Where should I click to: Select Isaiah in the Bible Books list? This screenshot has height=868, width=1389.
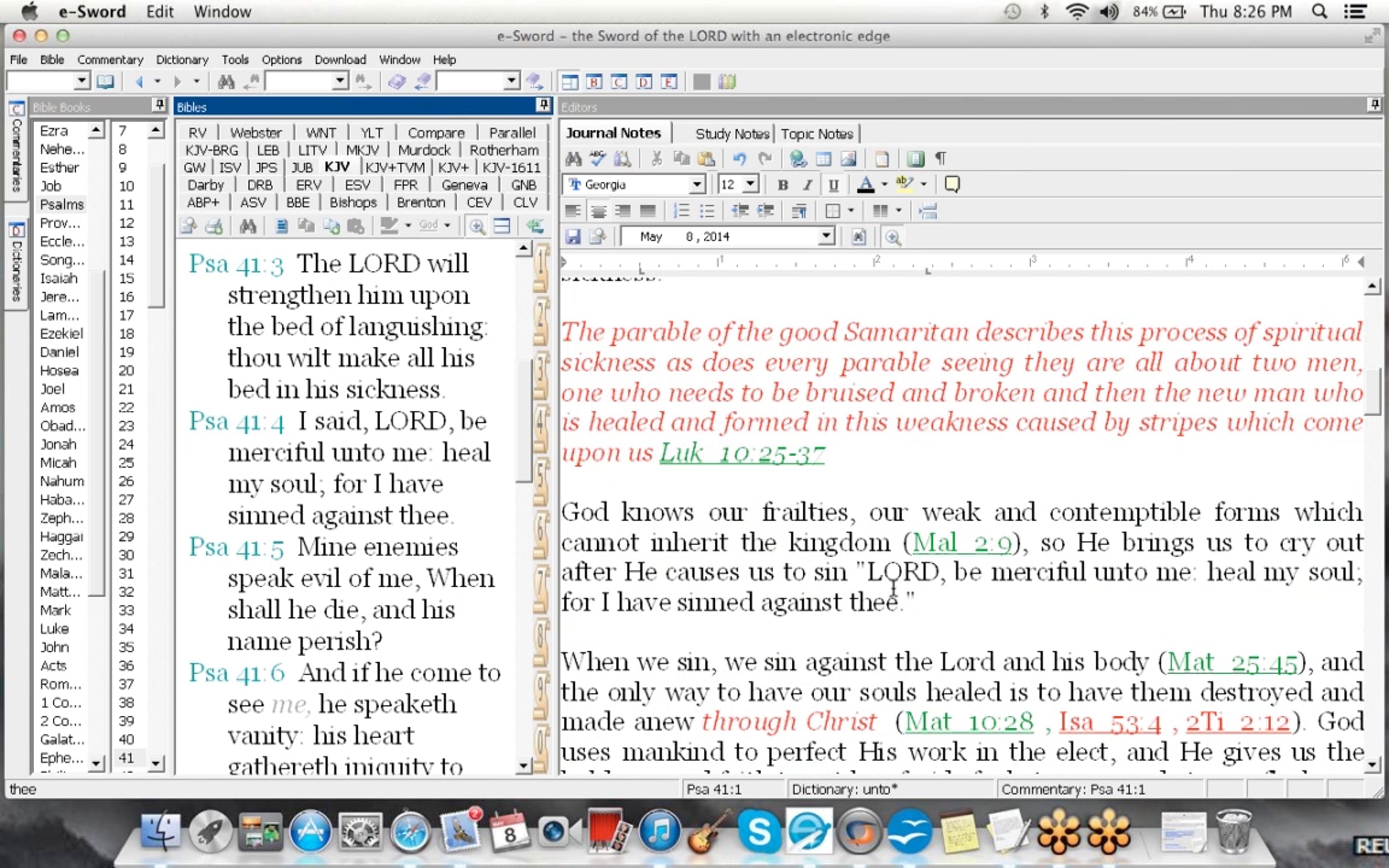point(58,278)
